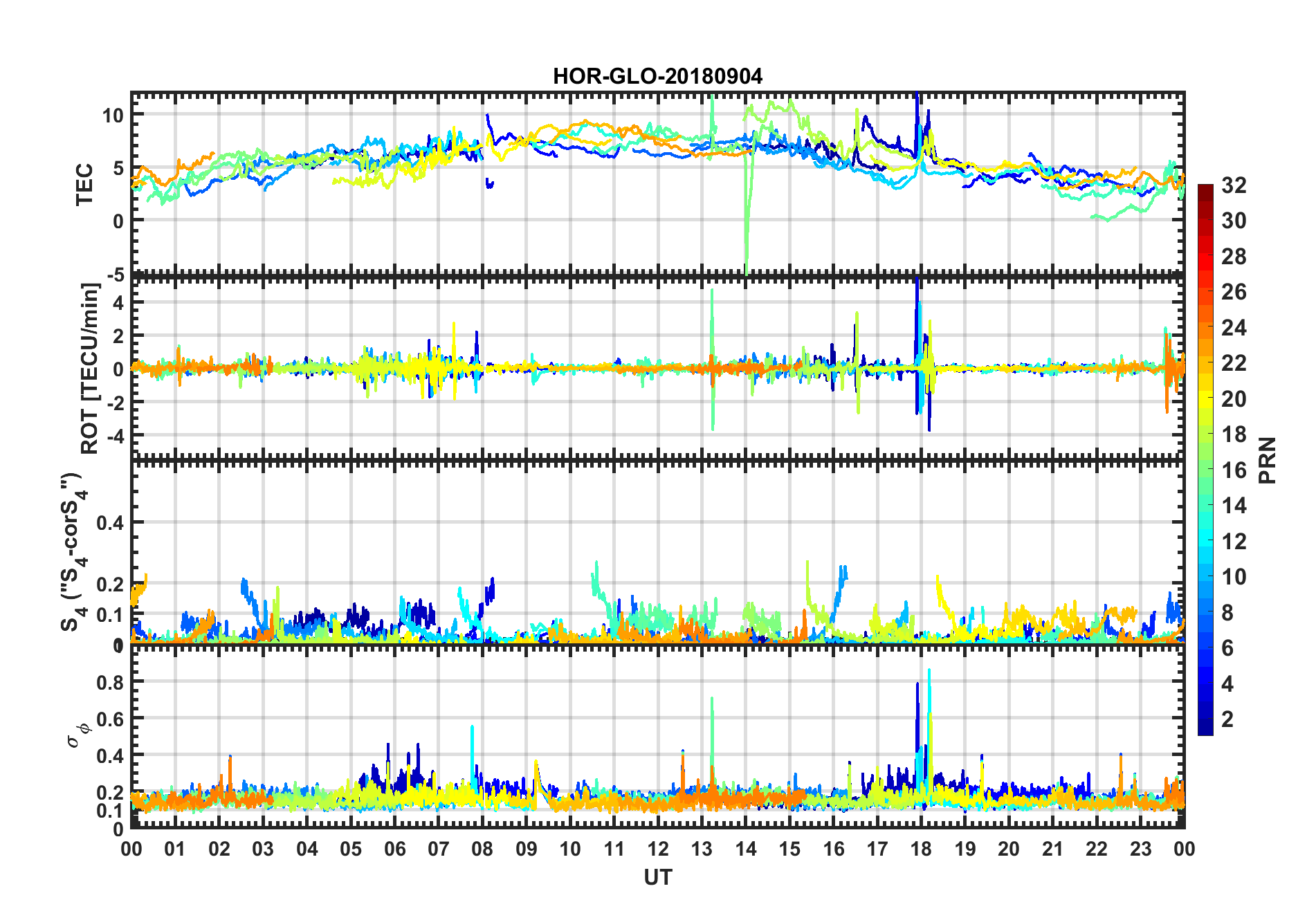This screenshot has width=1316, height=920.
Task: Select the PRN colorbar tick labeled 8
Action: click(x=1228, y=613)
